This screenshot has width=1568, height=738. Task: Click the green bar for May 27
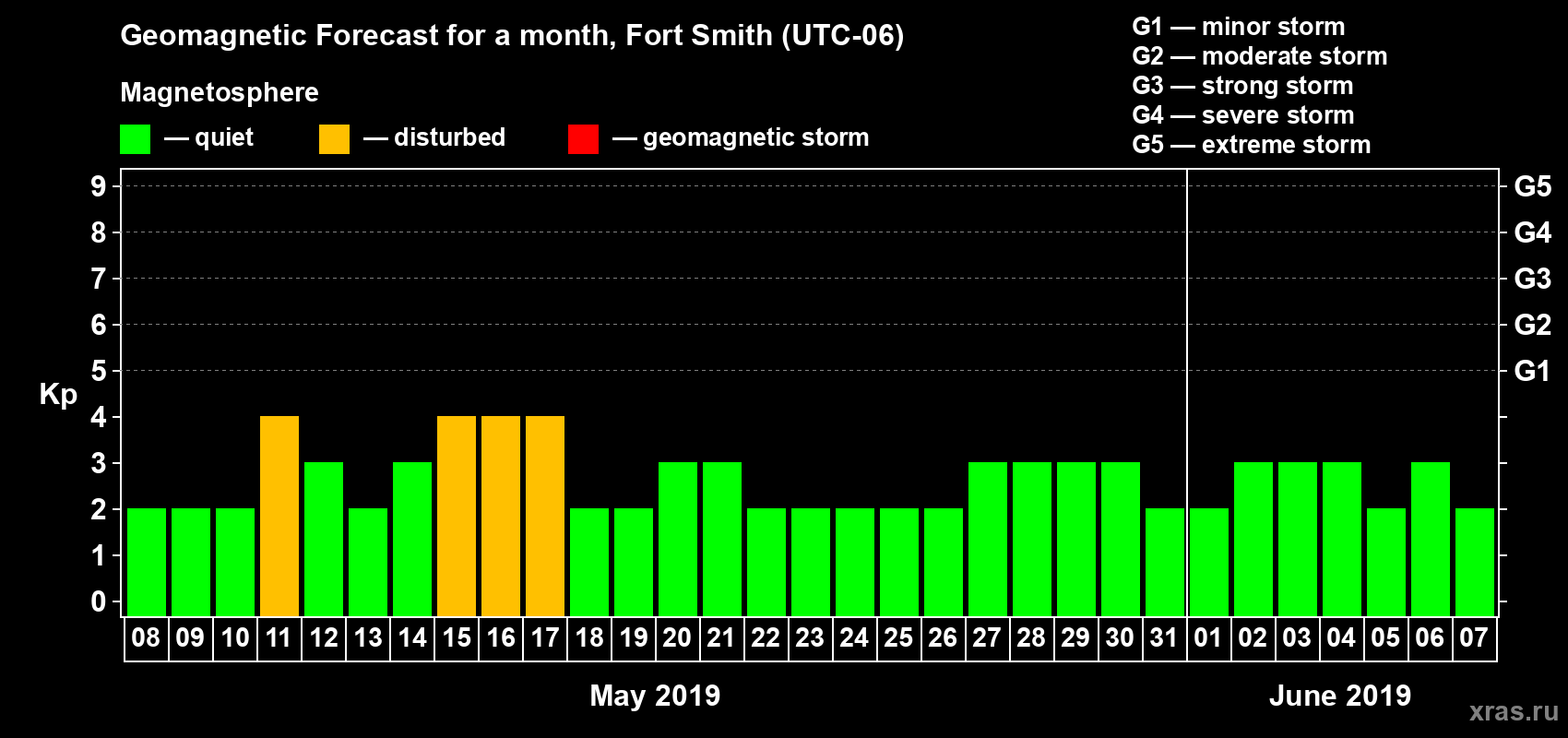pos(988,540)
